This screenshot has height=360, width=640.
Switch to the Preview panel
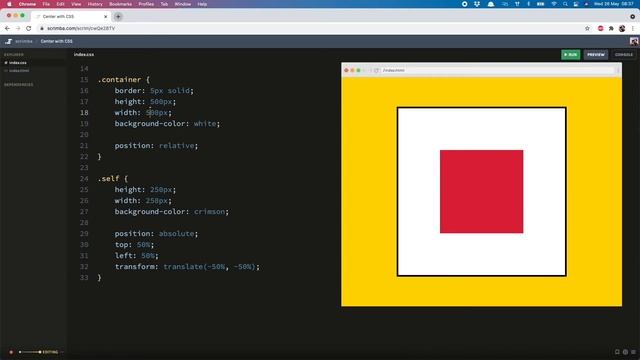coord(596,54)
